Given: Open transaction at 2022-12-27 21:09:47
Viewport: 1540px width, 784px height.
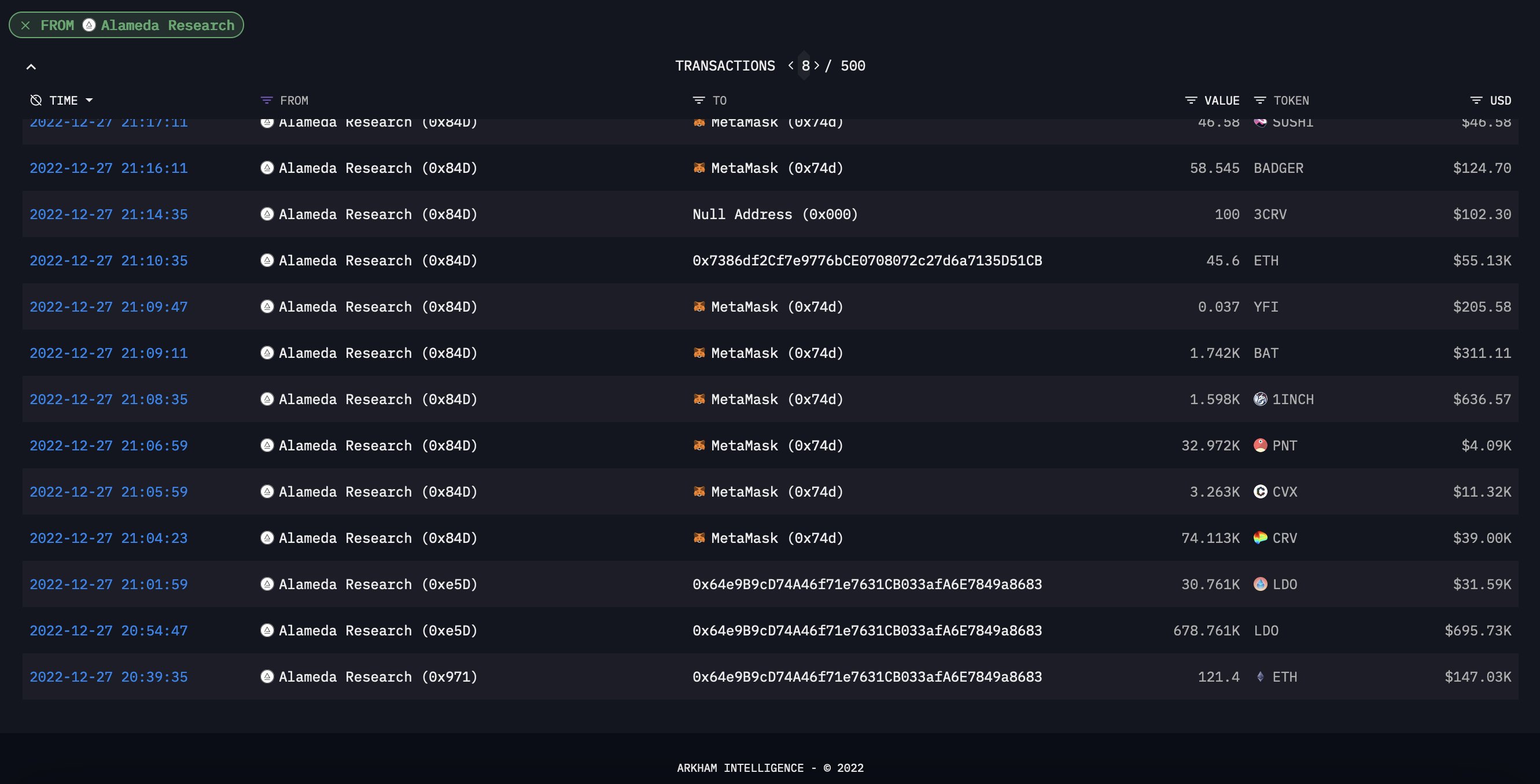Looking at the screenshot, I should pyautogui.click(x=109, y=306).
